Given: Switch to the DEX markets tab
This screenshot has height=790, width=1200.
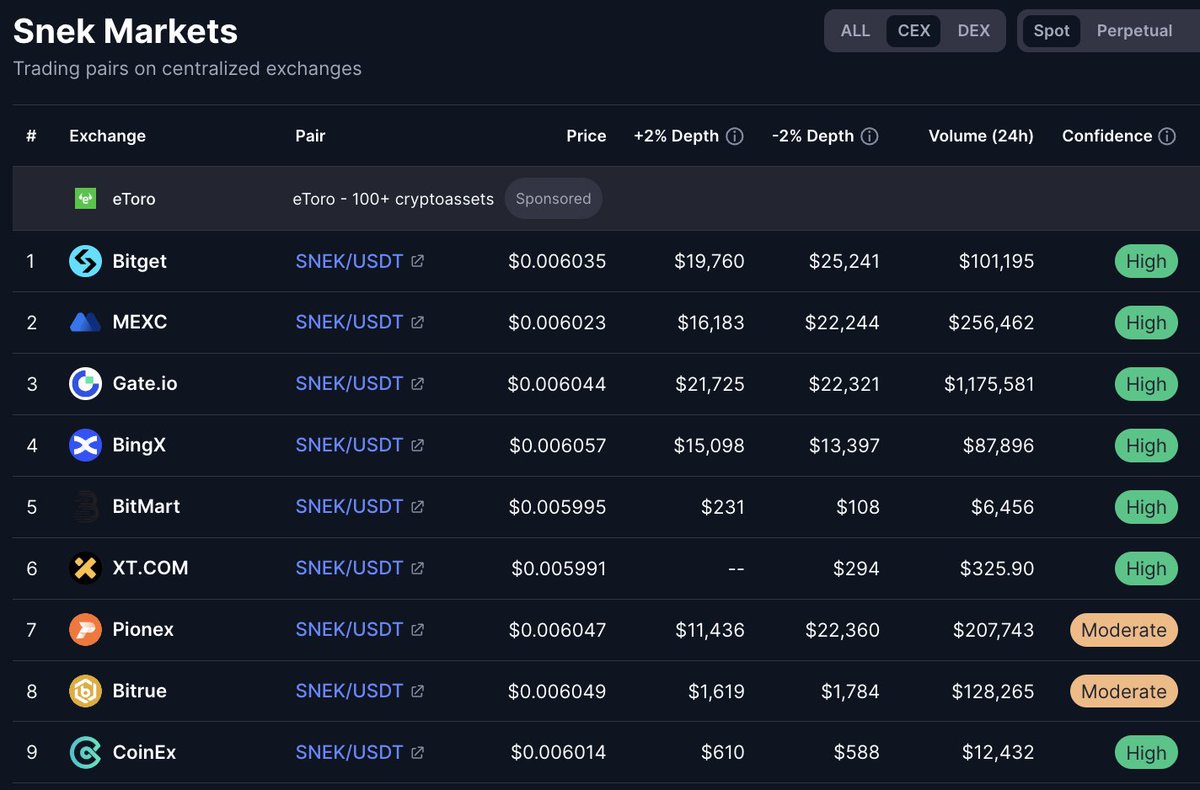Looking at the screenshot, I should (x=973, y=31).
